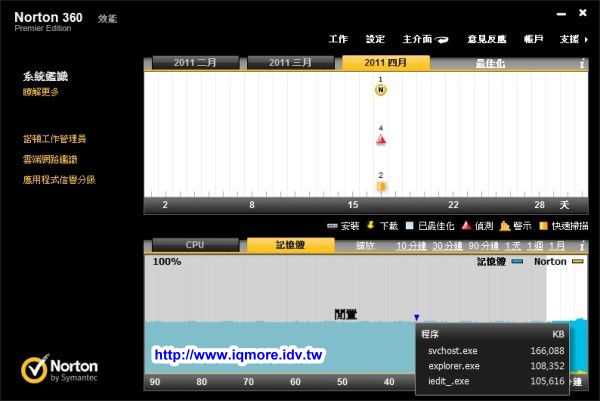Click iedit_.exe in process popup
The height and width of the screenshot is (401, 600).
448,381
